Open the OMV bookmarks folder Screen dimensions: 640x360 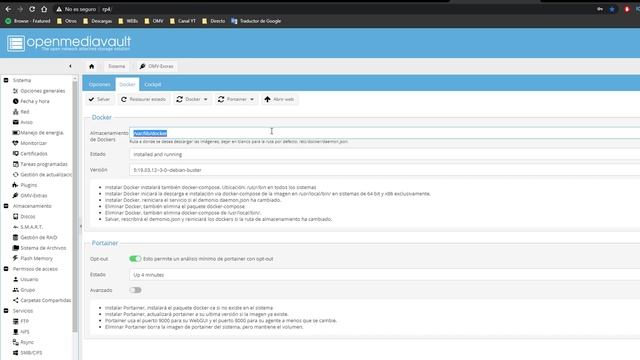point(154,21)
